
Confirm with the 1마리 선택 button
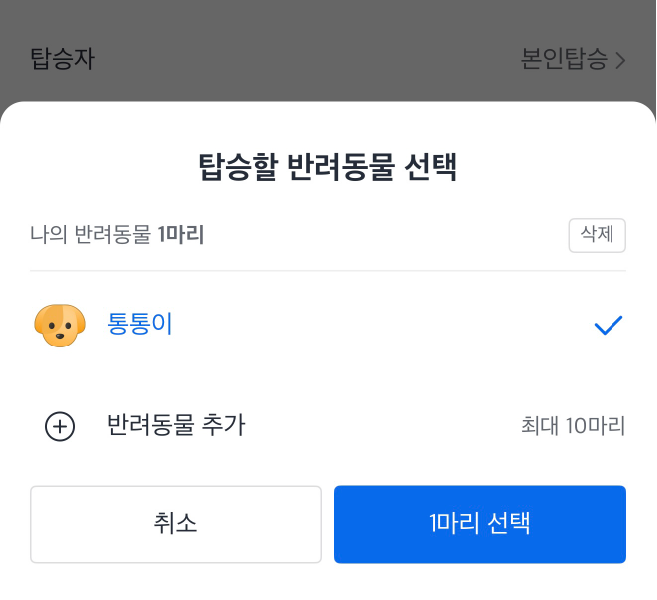(480, 524)
